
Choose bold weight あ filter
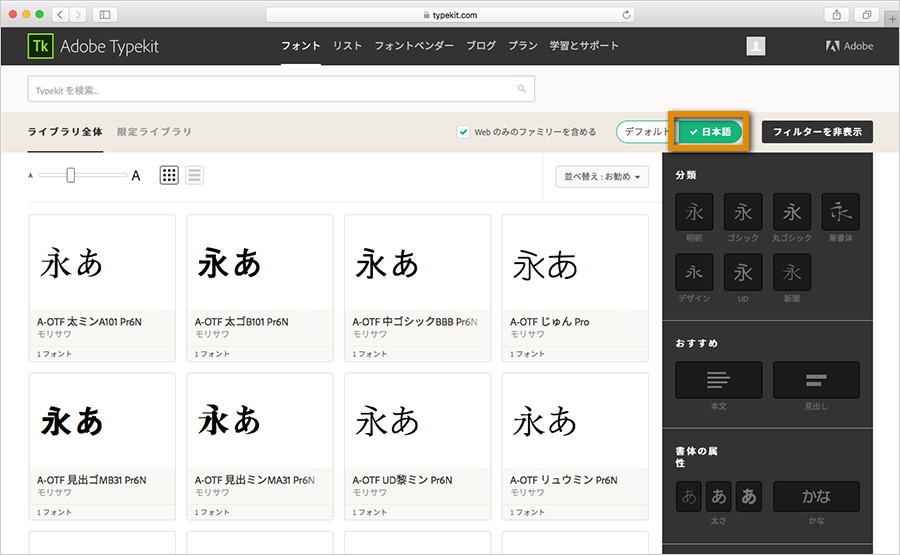click(x=748, y=496)
